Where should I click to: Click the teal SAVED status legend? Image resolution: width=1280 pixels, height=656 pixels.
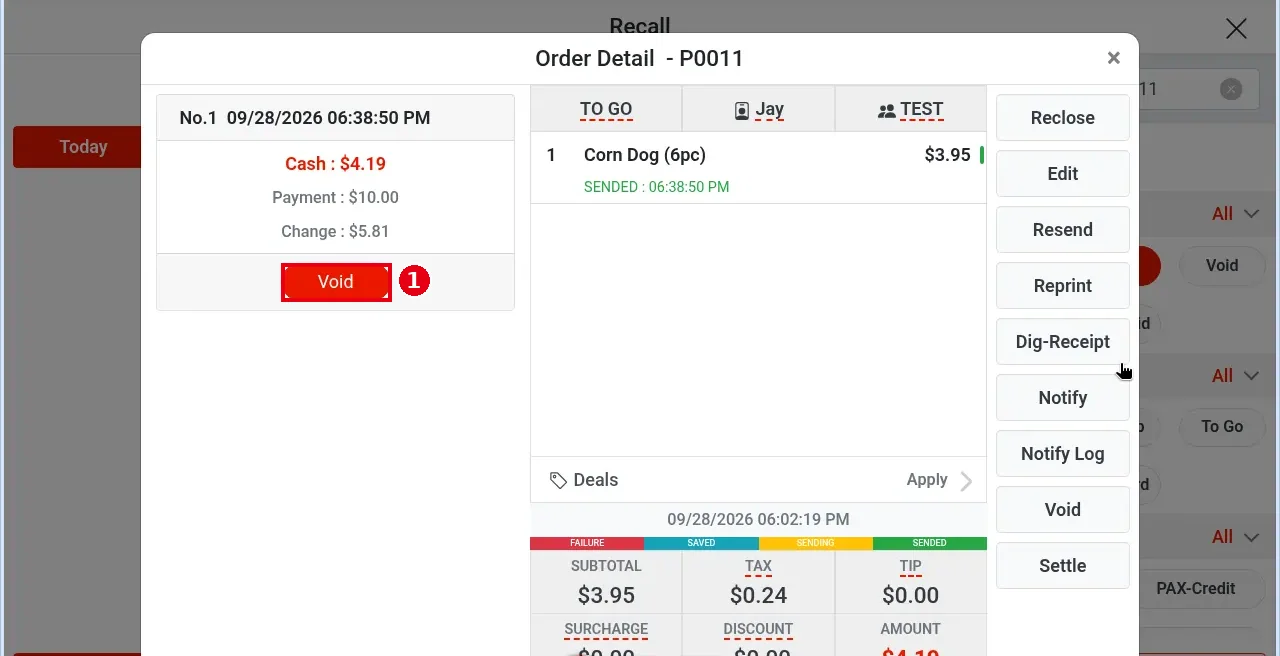click(x=701, y=543)
